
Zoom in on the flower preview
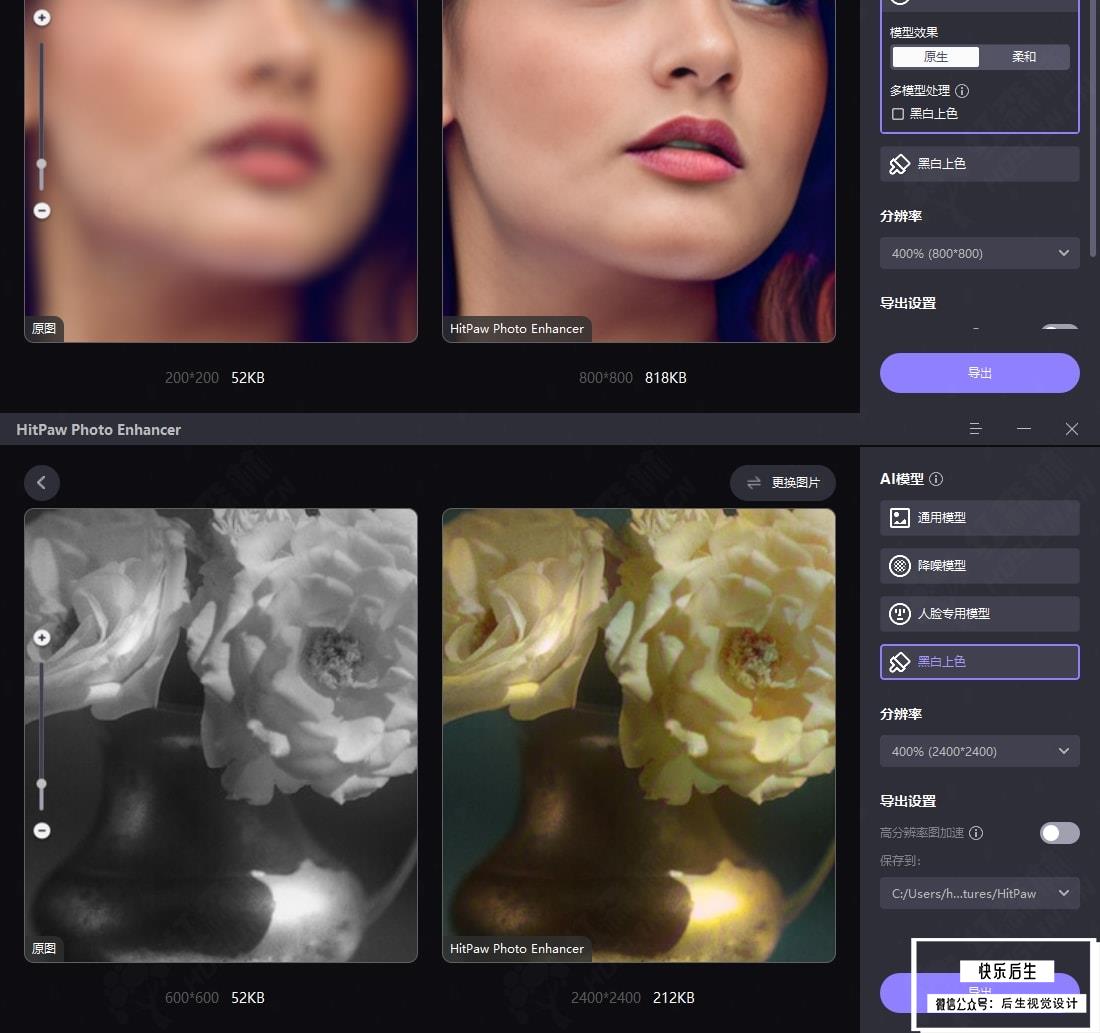(42, 638)
